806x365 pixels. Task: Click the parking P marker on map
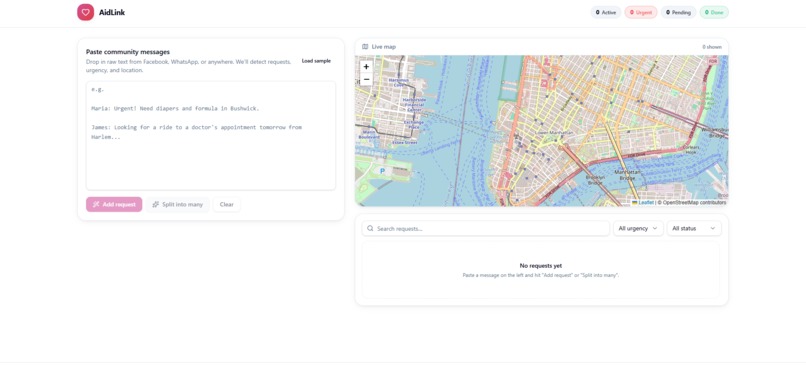click(x=381, y=171)
